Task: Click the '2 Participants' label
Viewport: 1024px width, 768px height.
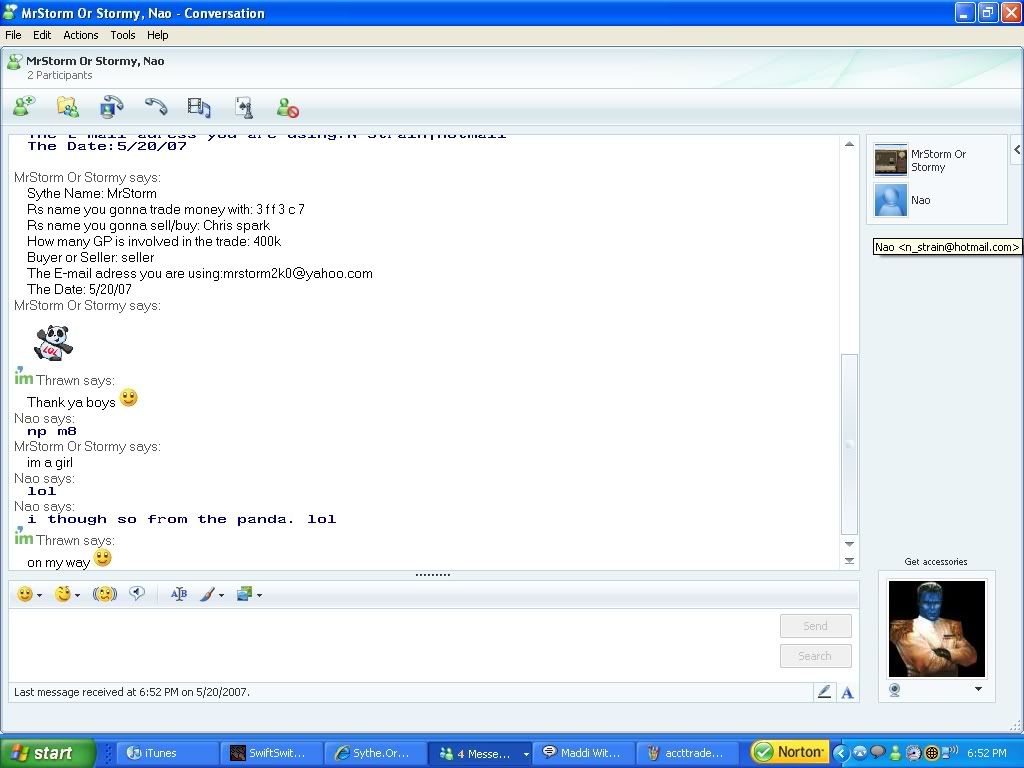Action: pos(59,76)
